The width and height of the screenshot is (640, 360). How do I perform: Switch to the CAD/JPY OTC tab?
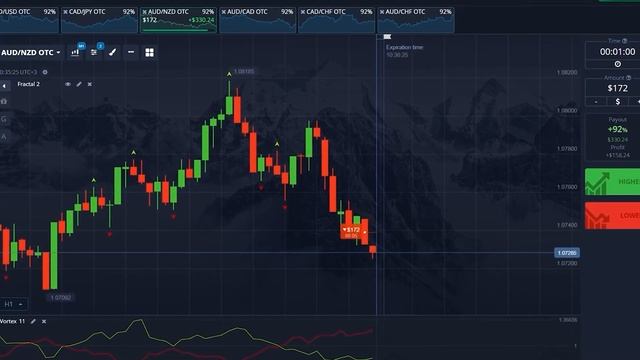[x=99, y=20]
